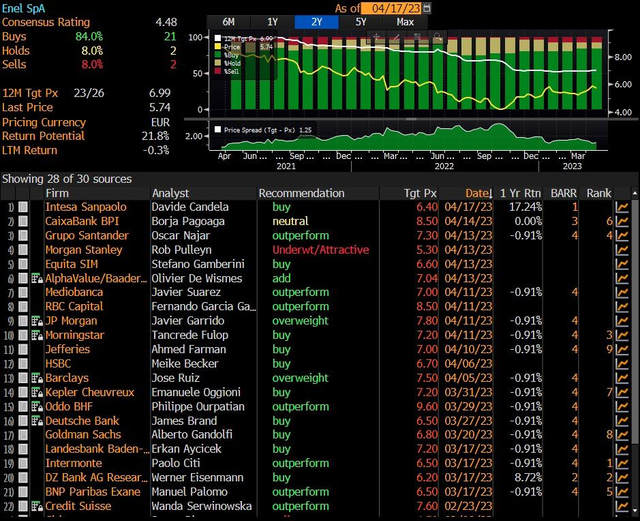Open the chart icon for the RBC Capital row
The height and width of the screenshot is (521, 640).
pos(622,307)
